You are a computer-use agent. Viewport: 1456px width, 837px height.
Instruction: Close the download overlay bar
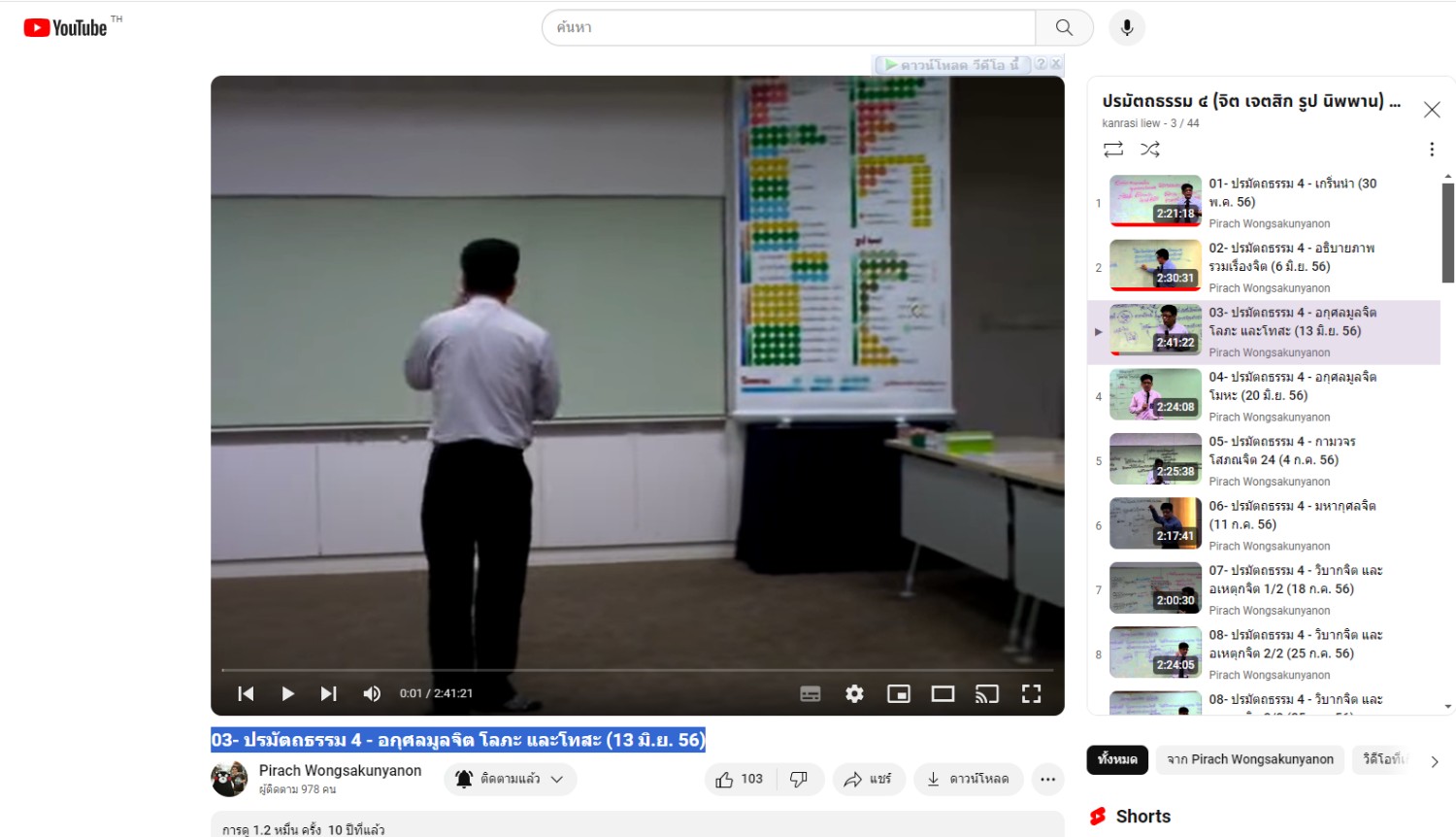click(1056, 64)
